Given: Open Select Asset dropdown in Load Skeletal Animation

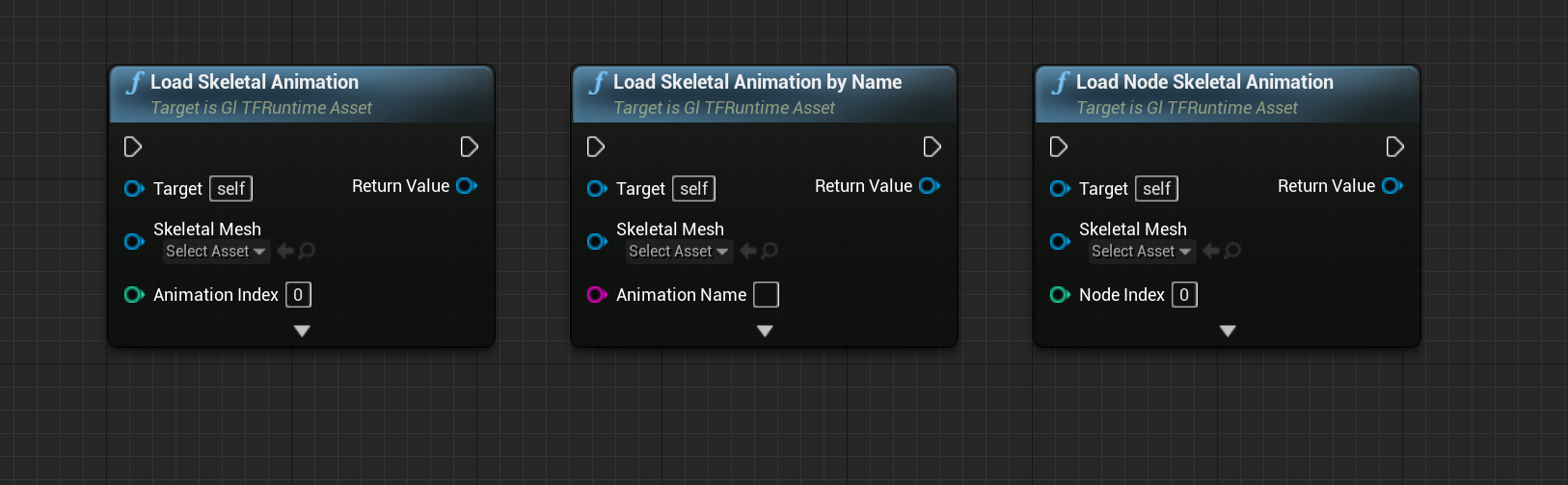Looking at the screenshot, I should 215,252.
